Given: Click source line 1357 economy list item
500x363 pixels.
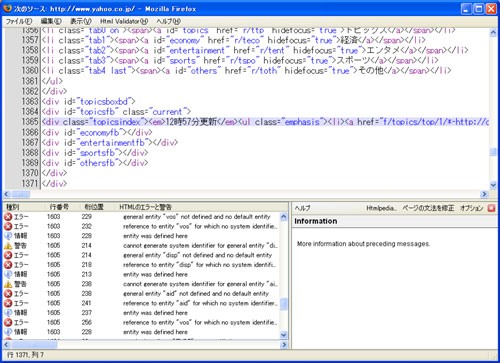Looking at the screenshot, I should (x=234, y=40).
